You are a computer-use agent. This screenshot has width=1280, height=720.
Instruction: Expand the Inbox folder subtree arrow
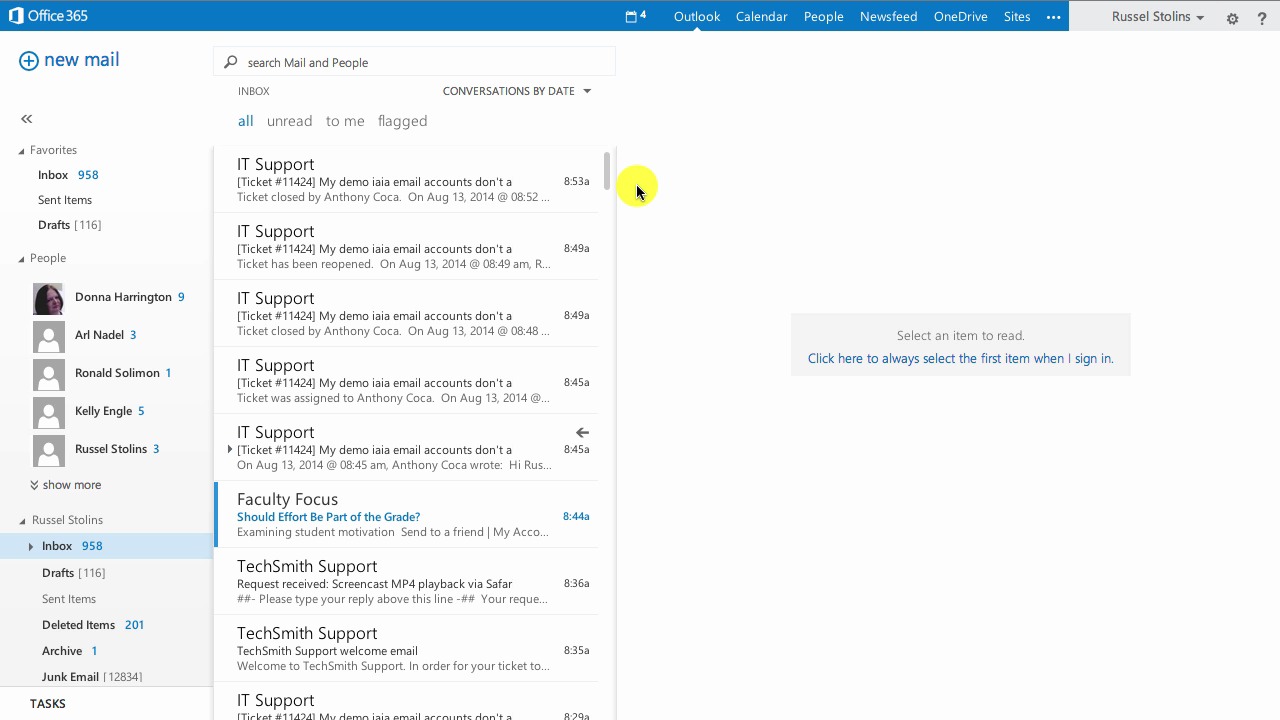pyautogui.click(x=31, y=546)
